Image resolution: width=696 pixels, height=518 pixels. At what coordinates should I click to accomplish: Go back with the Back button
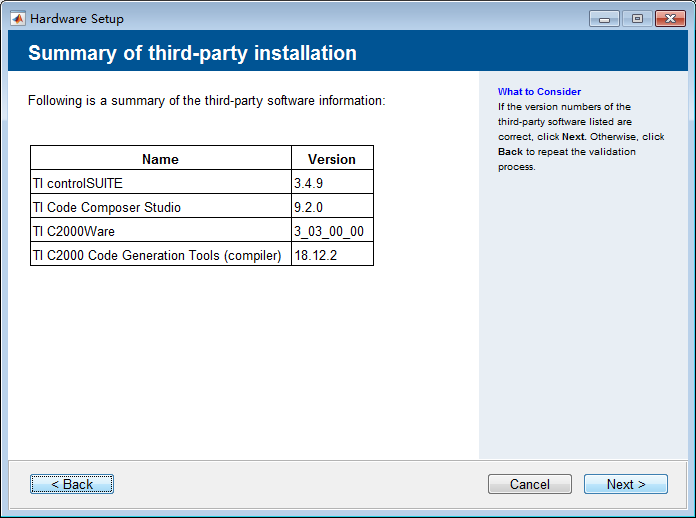72,484
